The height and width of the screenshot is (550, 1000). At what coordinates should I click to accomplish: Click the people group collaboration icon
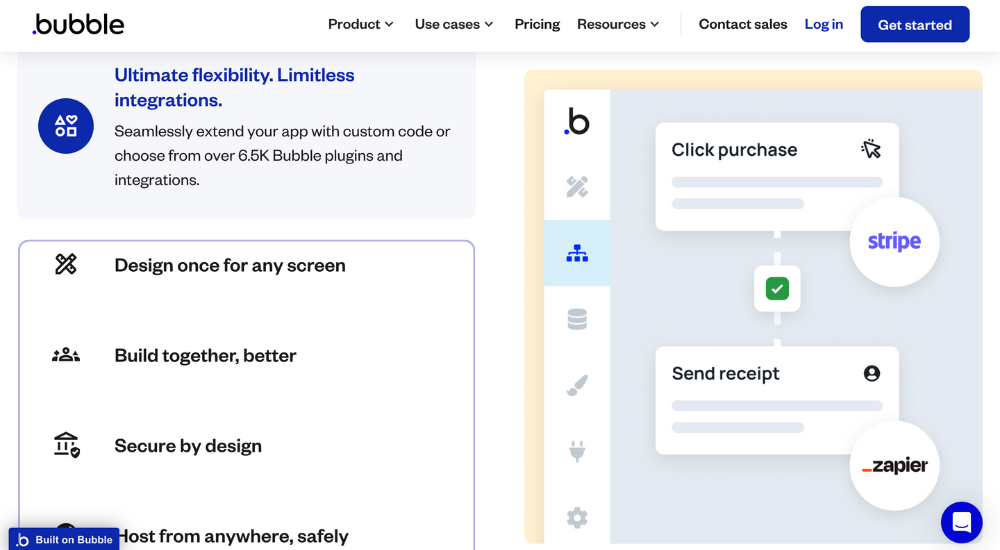(66, 355)
